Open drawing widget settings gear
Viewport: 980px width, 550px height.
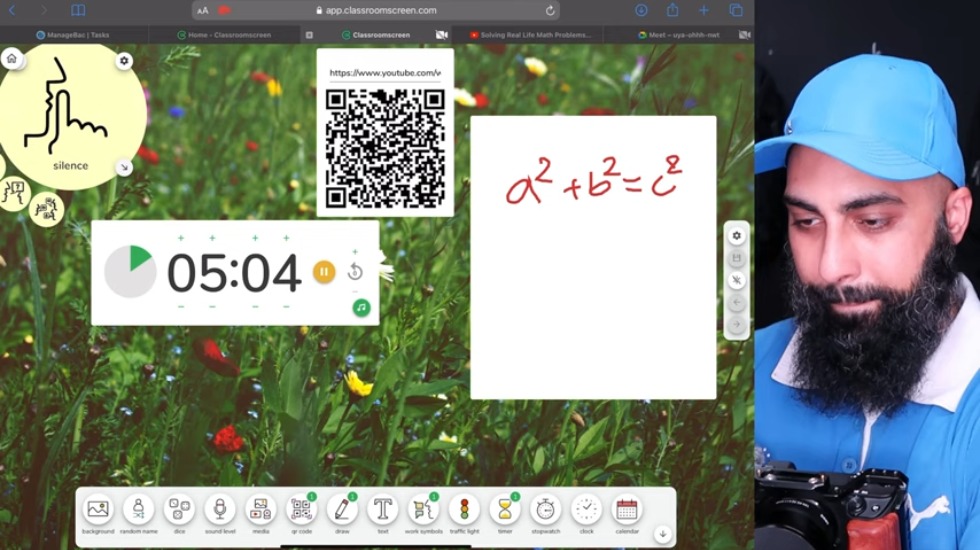(736, 236)
